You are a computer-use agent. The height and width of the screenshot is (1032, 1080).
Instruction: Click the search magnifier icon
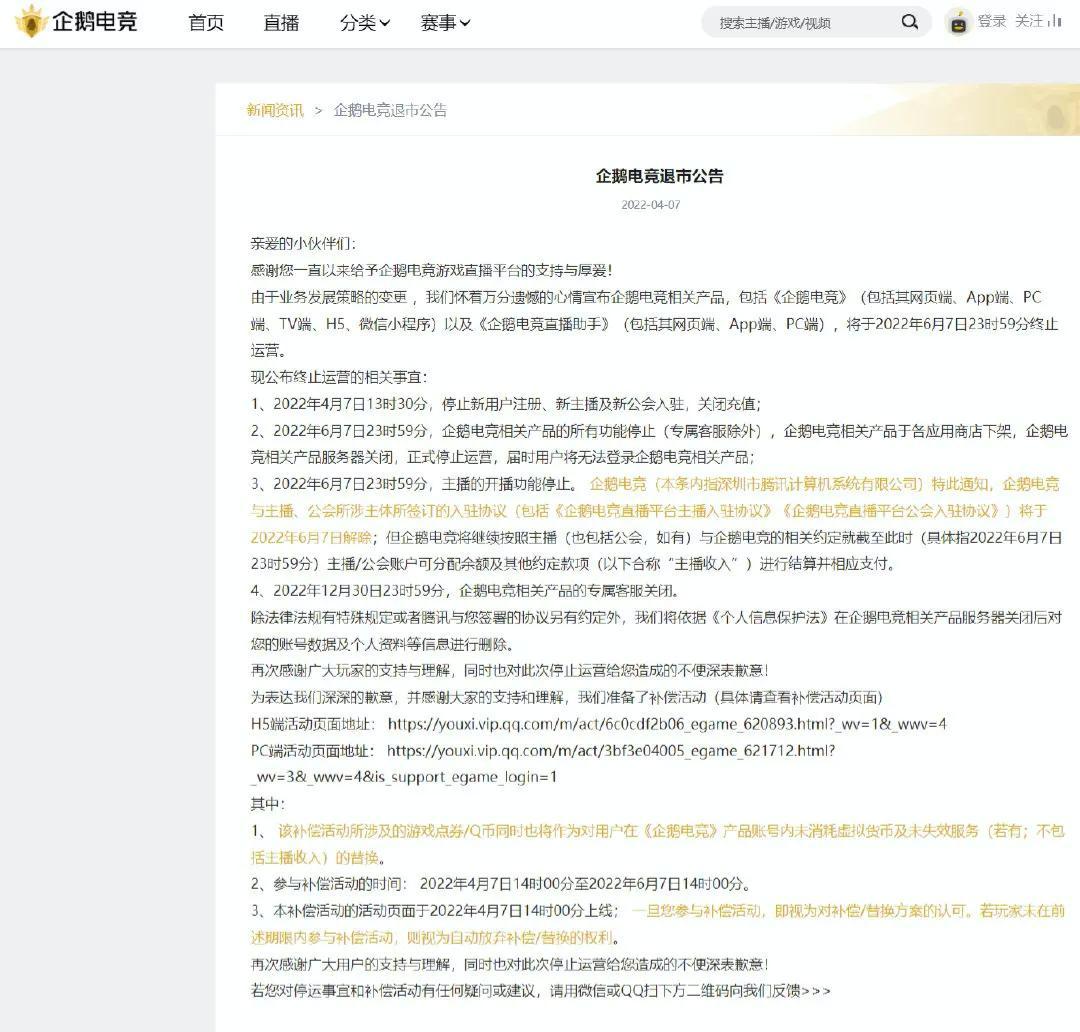pos(908,20)
